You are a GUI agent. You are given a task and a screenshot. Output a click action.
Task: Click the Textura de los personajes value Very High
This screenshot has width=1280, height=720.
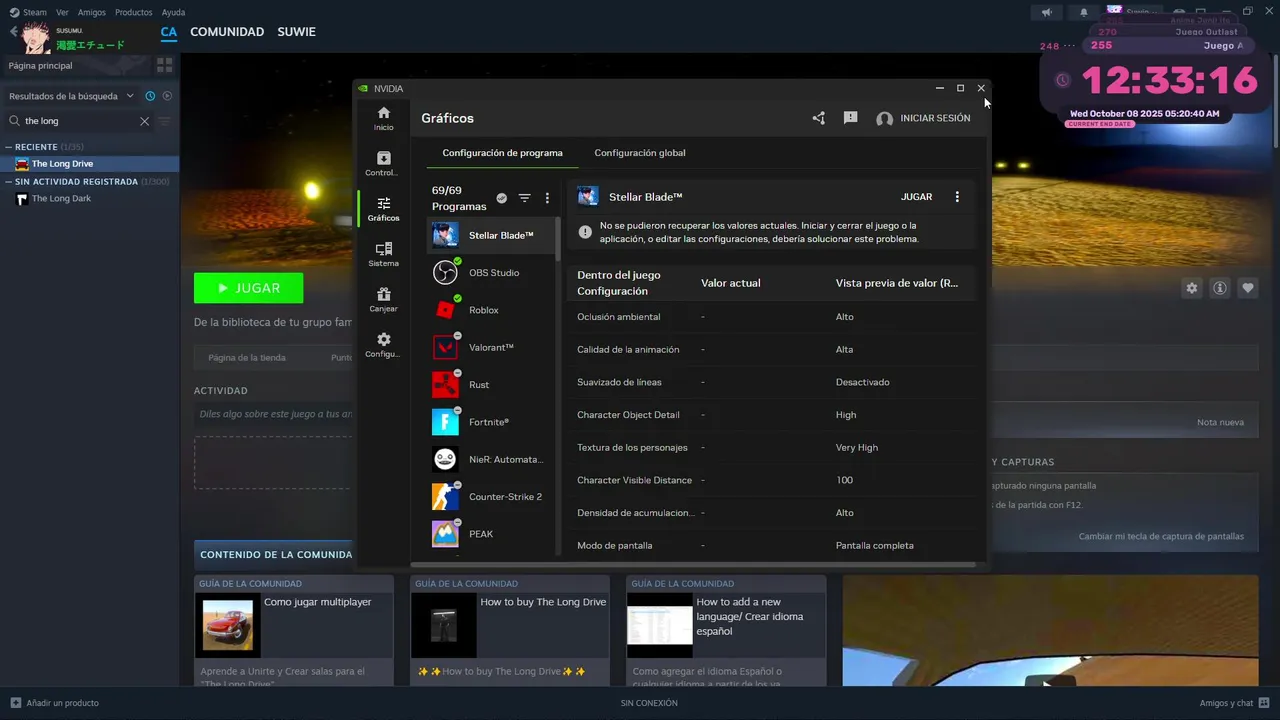(857, 448)
